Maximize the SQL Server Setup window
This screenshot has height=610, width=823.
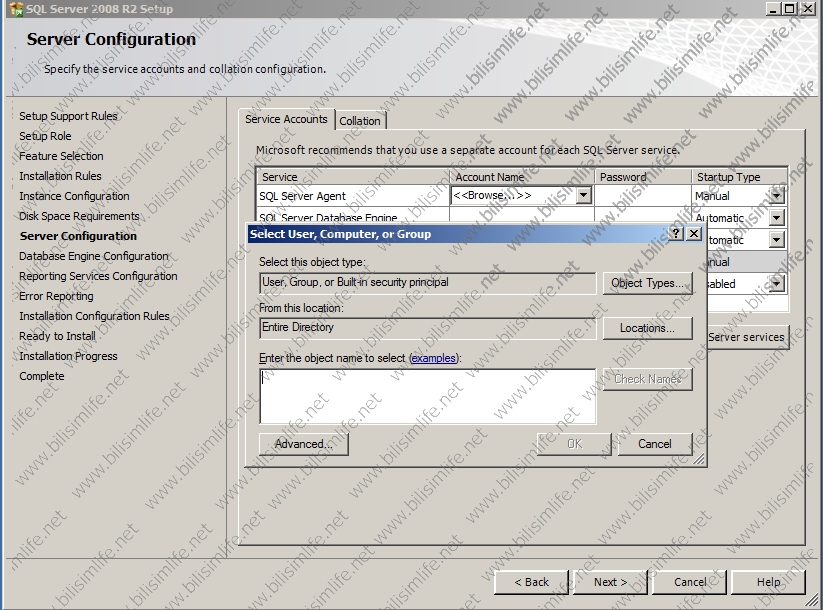click(789, 8)
